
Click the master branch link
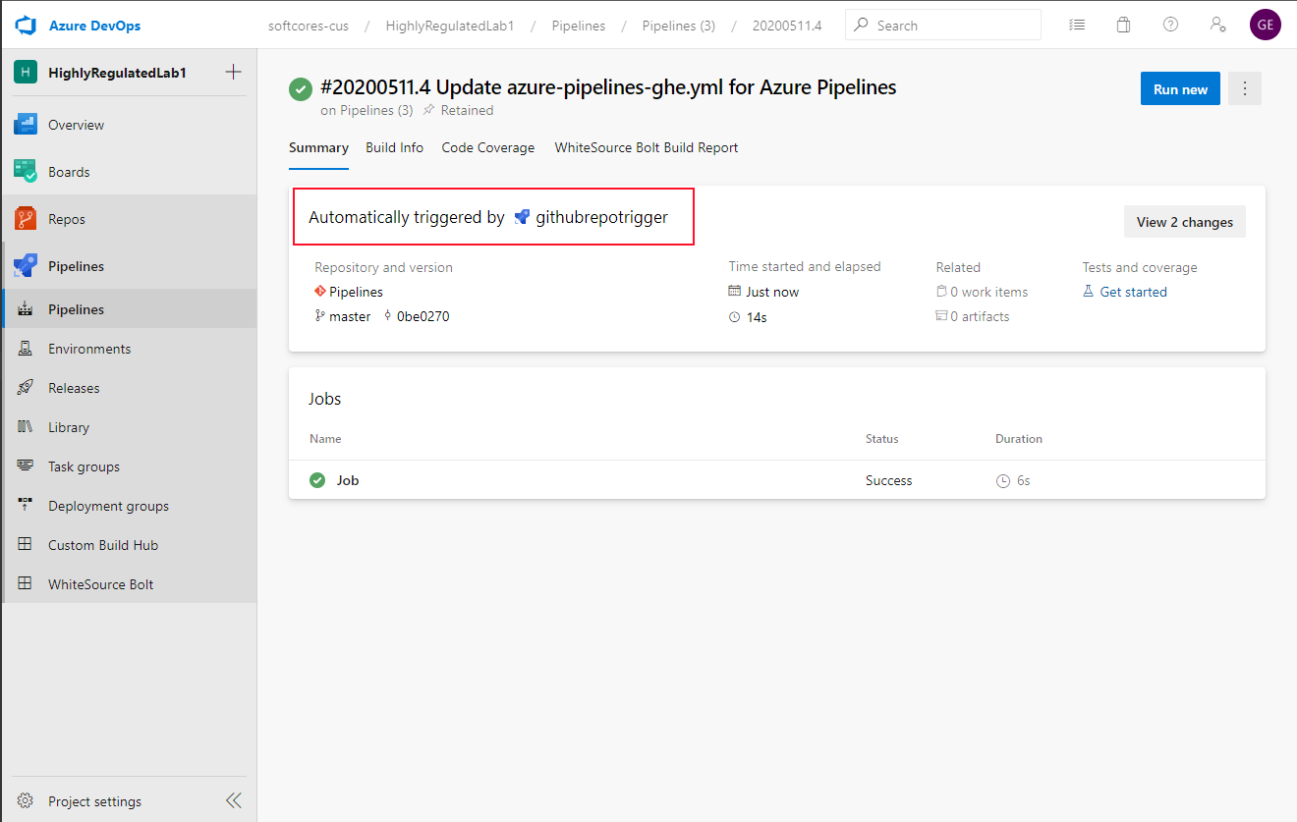[x=349, y=316]
